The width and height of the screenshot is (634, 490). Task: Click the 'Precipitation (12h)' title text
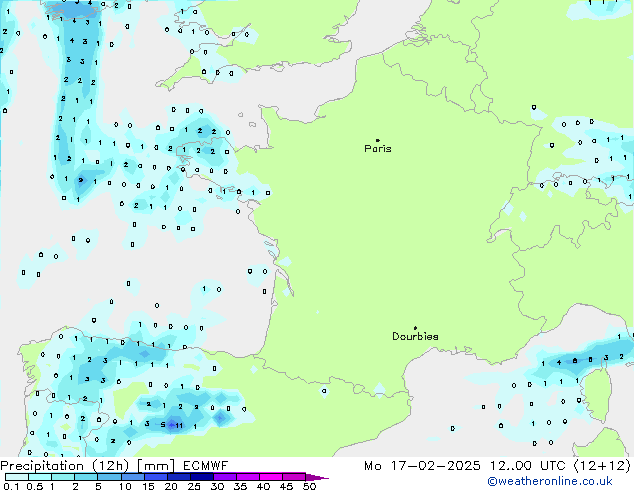pyautogui.click(x=65, y=466)
